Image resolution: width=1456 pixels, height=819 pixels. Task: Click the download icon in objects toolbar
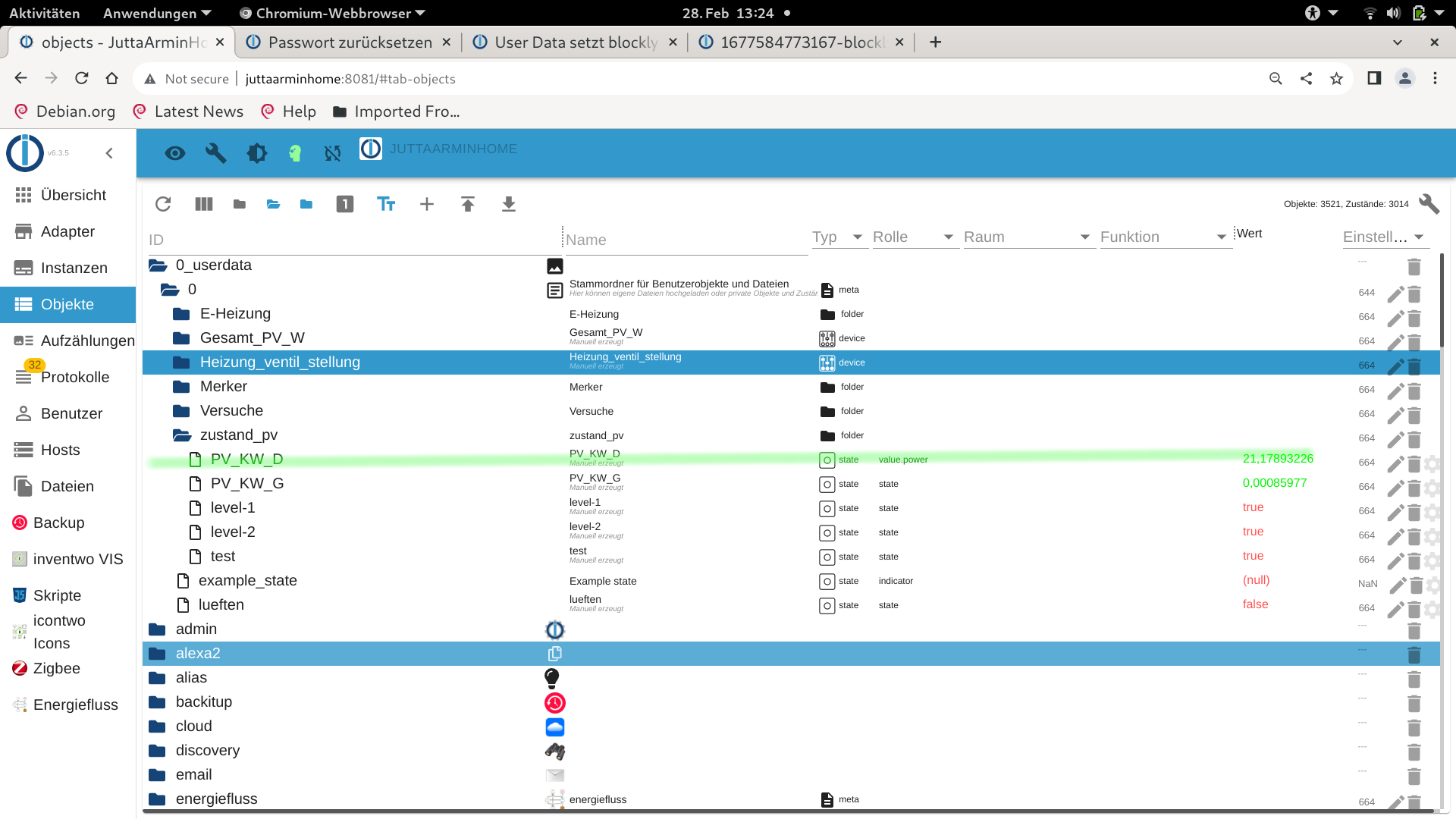coord(510,204)
